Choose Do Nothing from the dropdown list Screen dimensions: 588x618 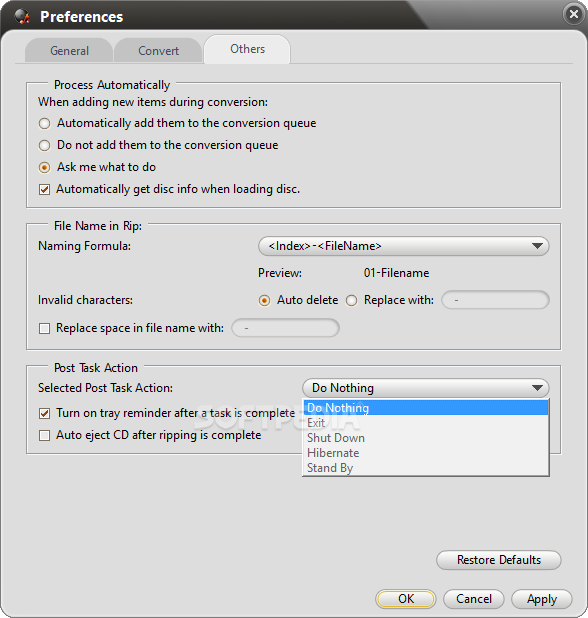(x=426, y=408)
